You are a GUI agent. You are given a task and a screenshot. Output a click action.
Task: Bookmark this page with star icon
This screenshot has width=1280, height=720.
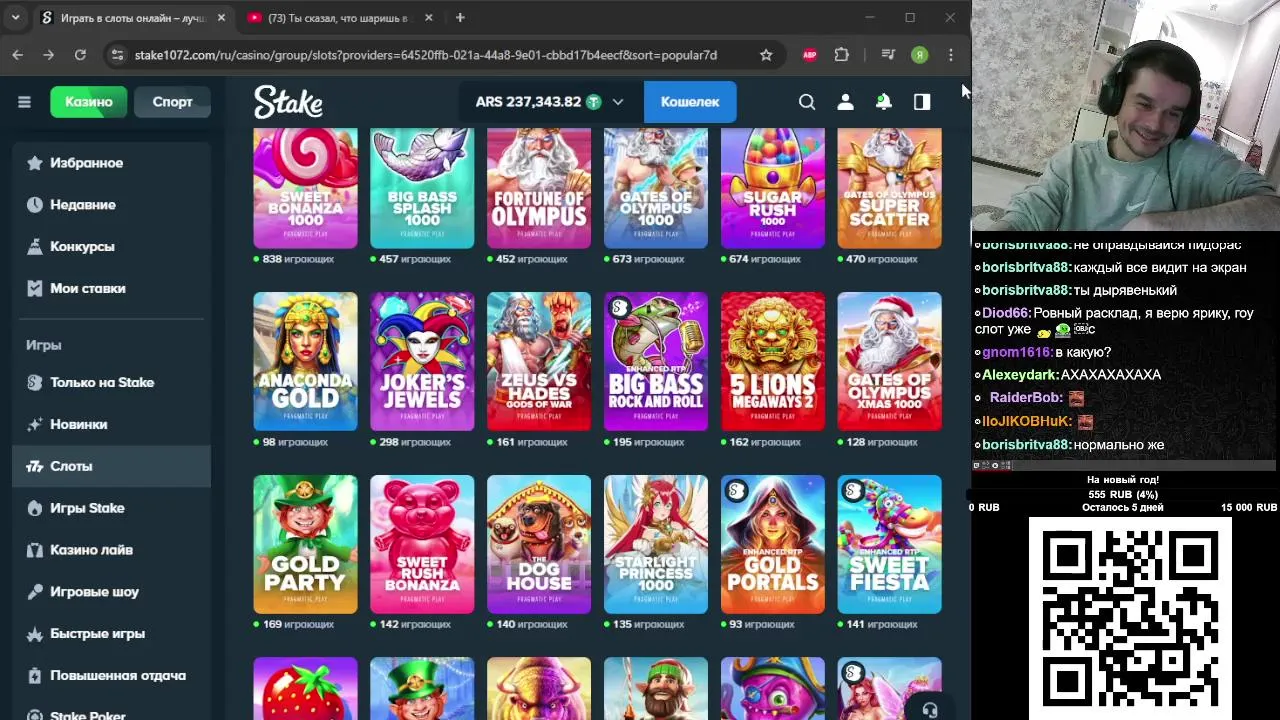click(766, 55)
